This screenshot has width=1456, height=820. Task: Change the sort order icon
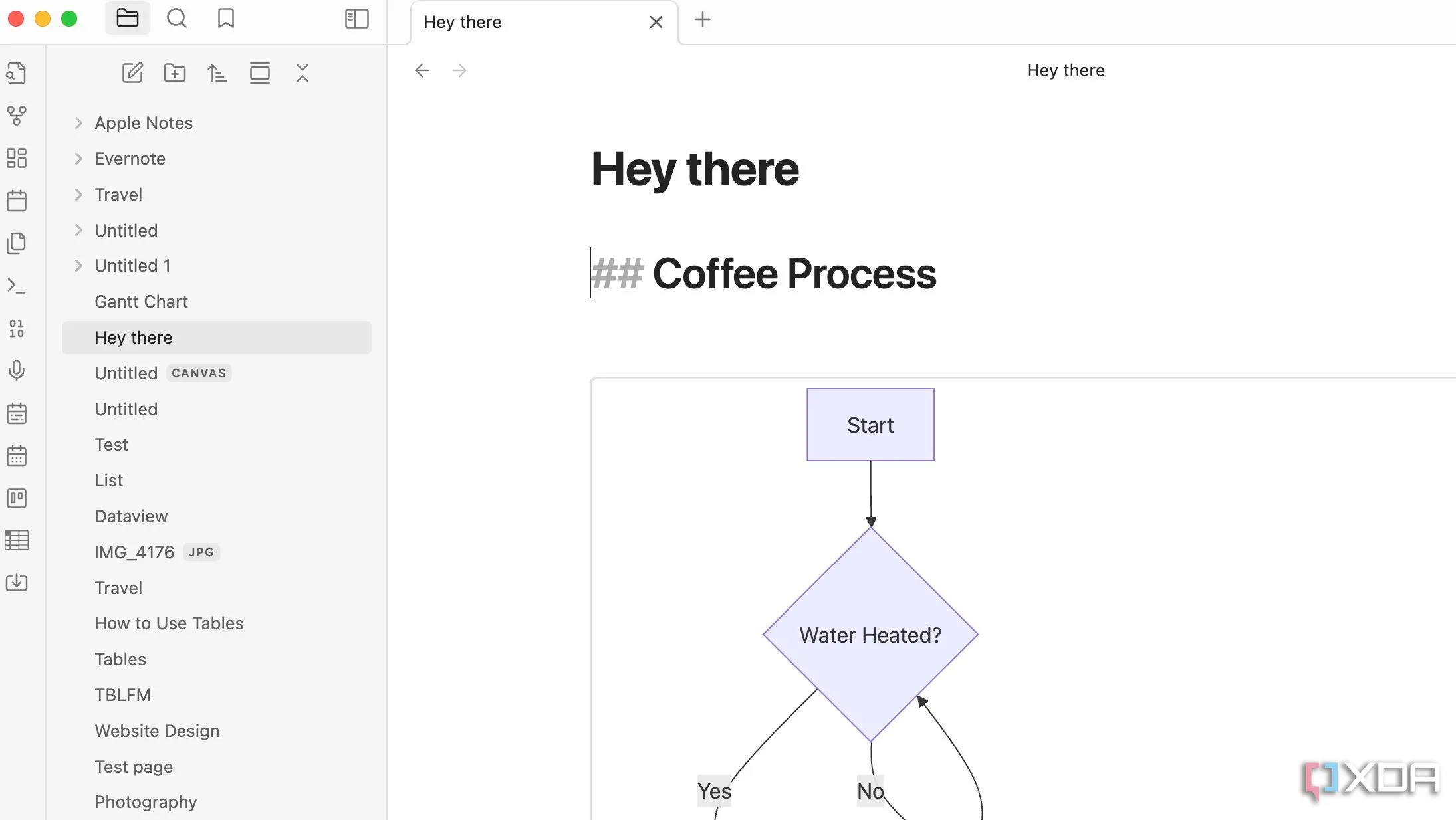pos(217,72)
